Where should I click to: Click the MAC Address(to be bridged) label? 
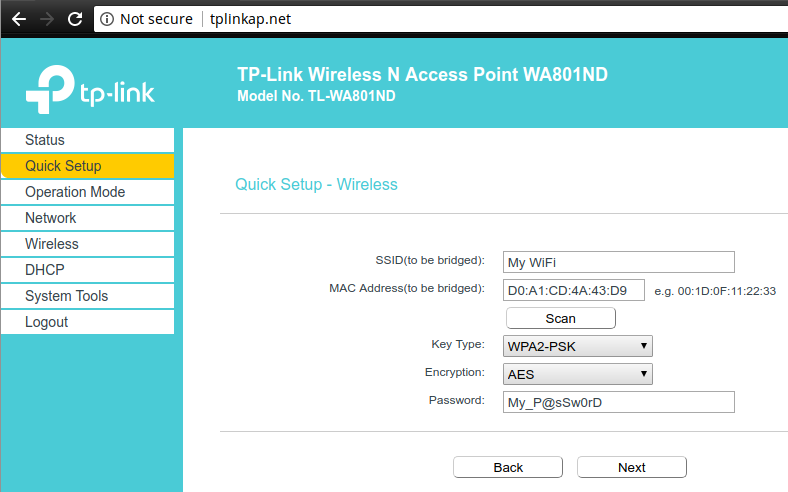pos(407,288)
